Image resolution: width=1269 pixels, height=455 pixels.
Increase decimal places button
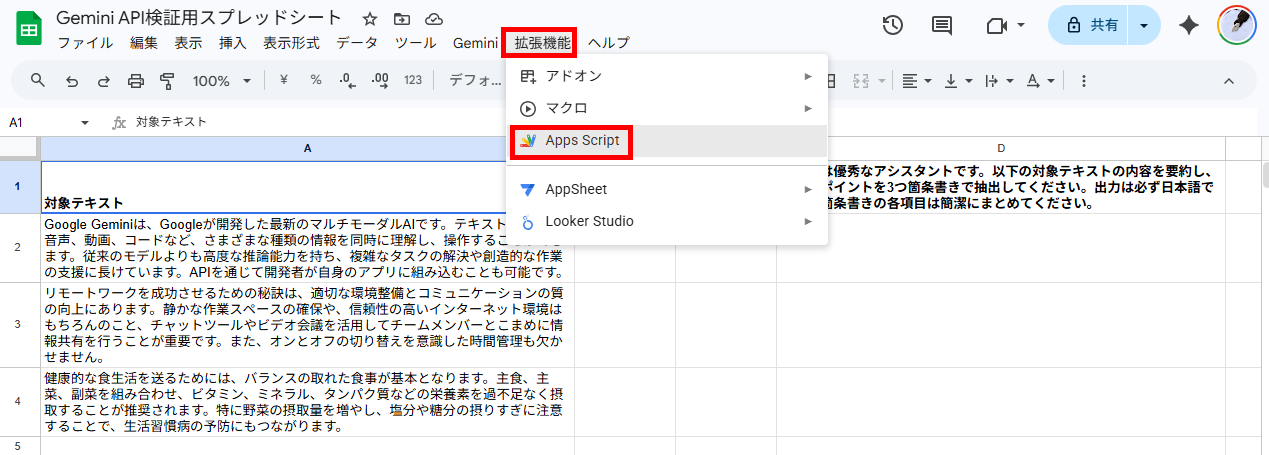click(379, 81)
